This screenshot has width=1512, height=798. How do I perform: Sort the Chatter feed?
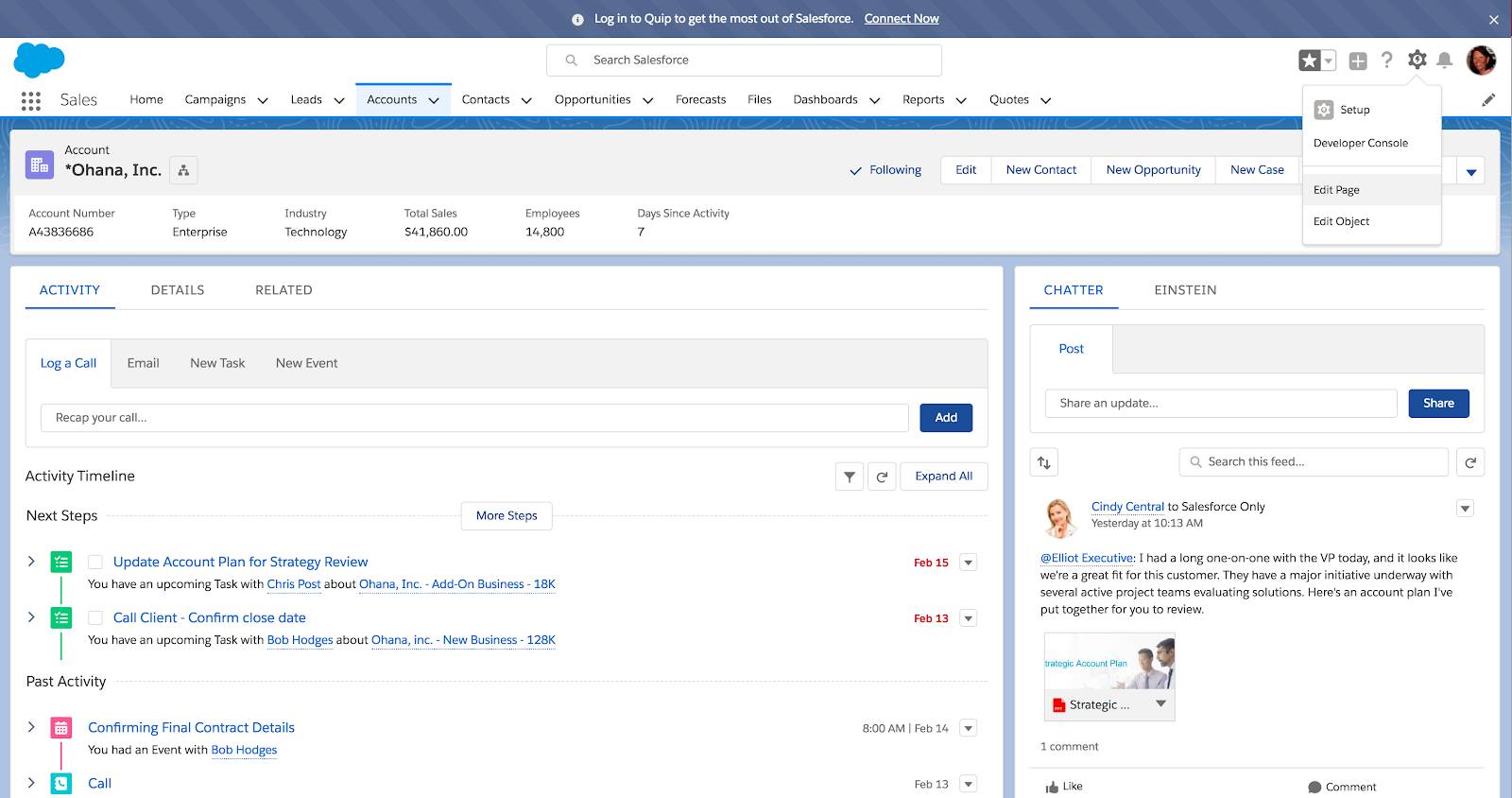tap(1044, 462)
